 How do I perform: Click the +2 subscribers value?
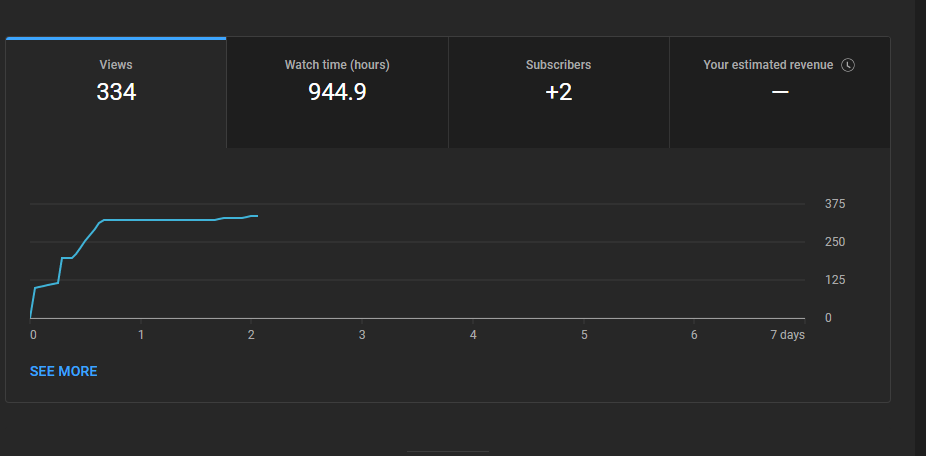click(x=559, y=92)
